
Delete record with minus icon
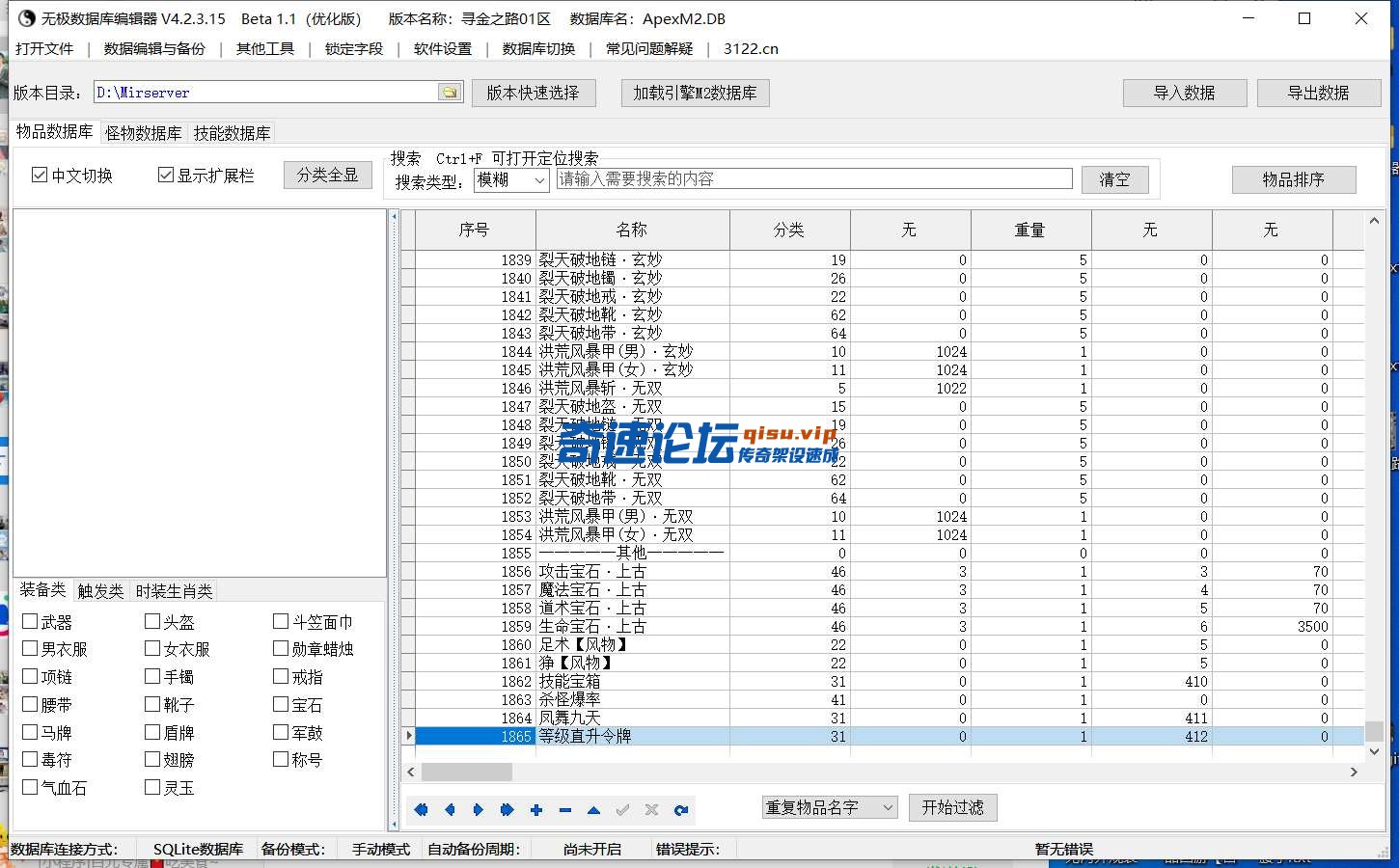pyautogui.click(x=565, y=810)
